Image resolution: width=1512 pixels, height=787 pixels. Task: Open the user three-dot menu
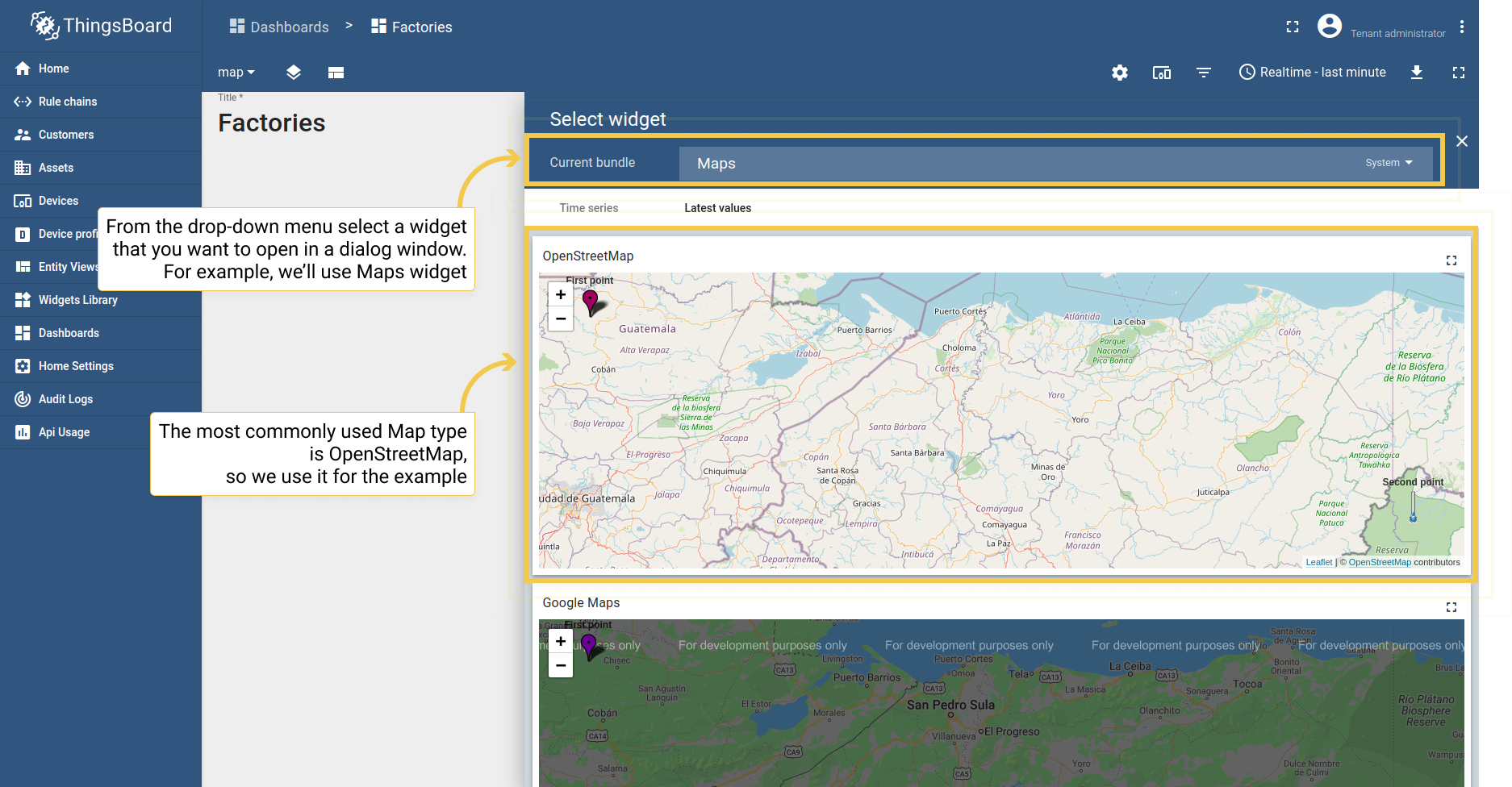click(1462, 27)
